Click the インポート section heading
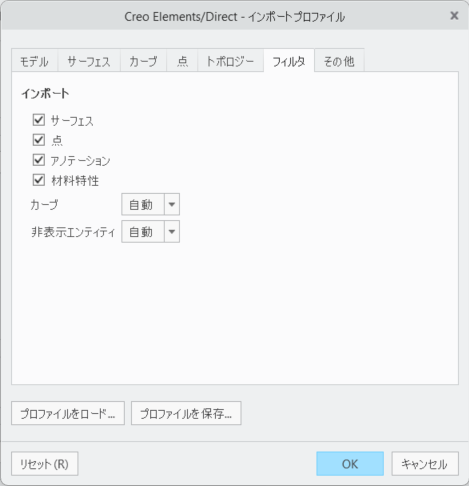The width and height of the screenshot is (469, 486). tap(45, 93)
